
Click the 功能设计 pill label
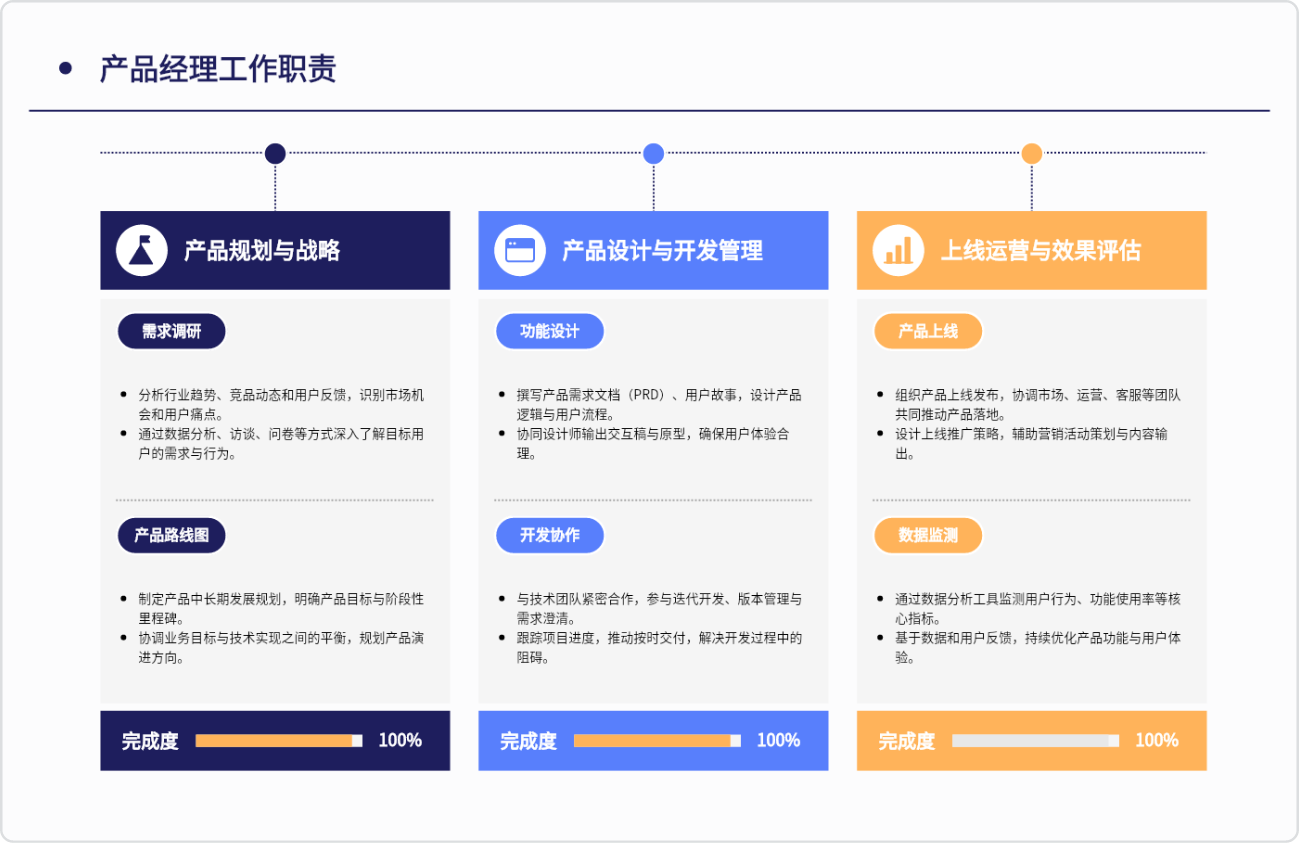point(550,331)
